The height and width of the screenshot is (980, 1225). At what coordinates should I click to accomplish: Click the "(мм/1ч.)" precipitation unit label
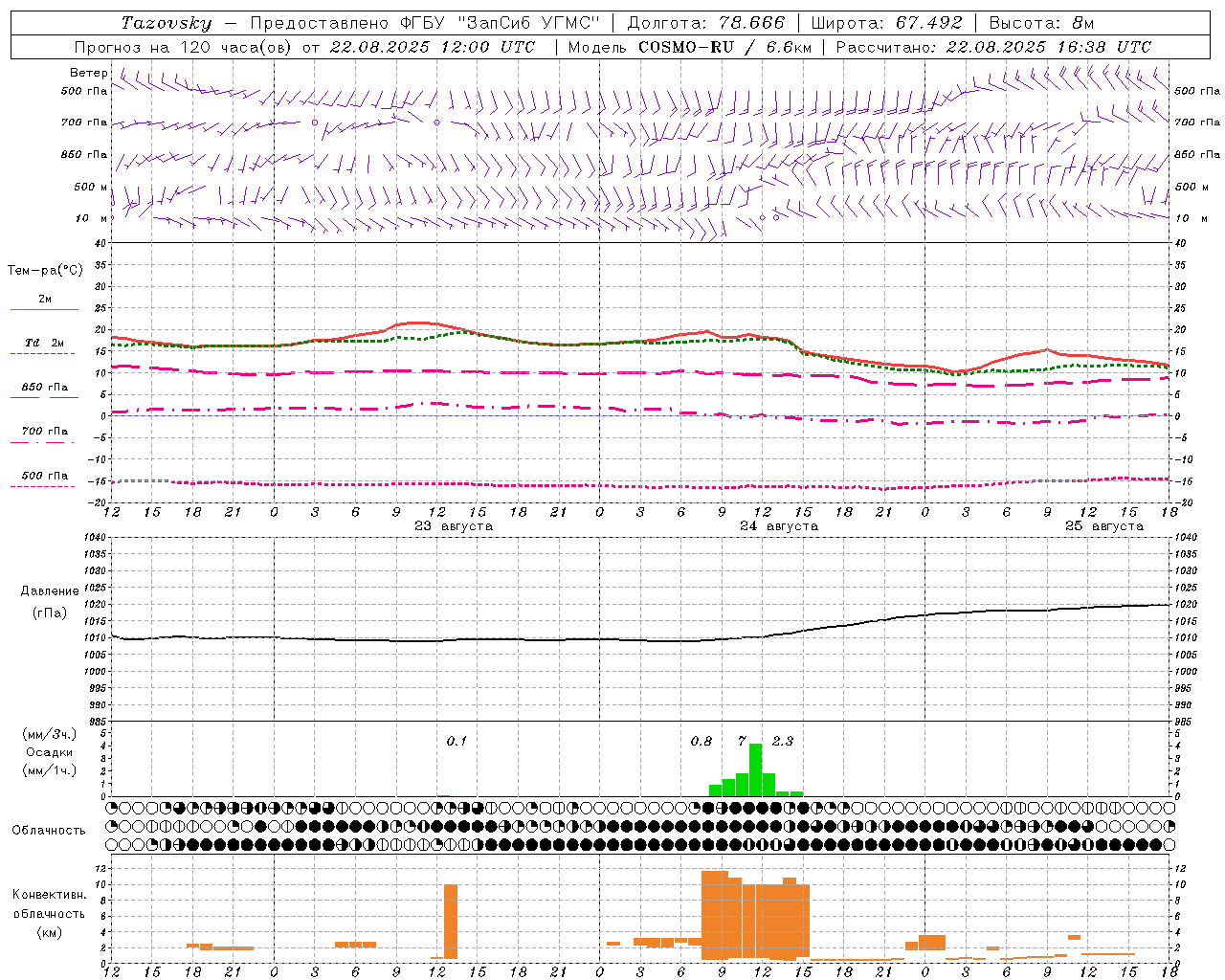pos(50,769)
